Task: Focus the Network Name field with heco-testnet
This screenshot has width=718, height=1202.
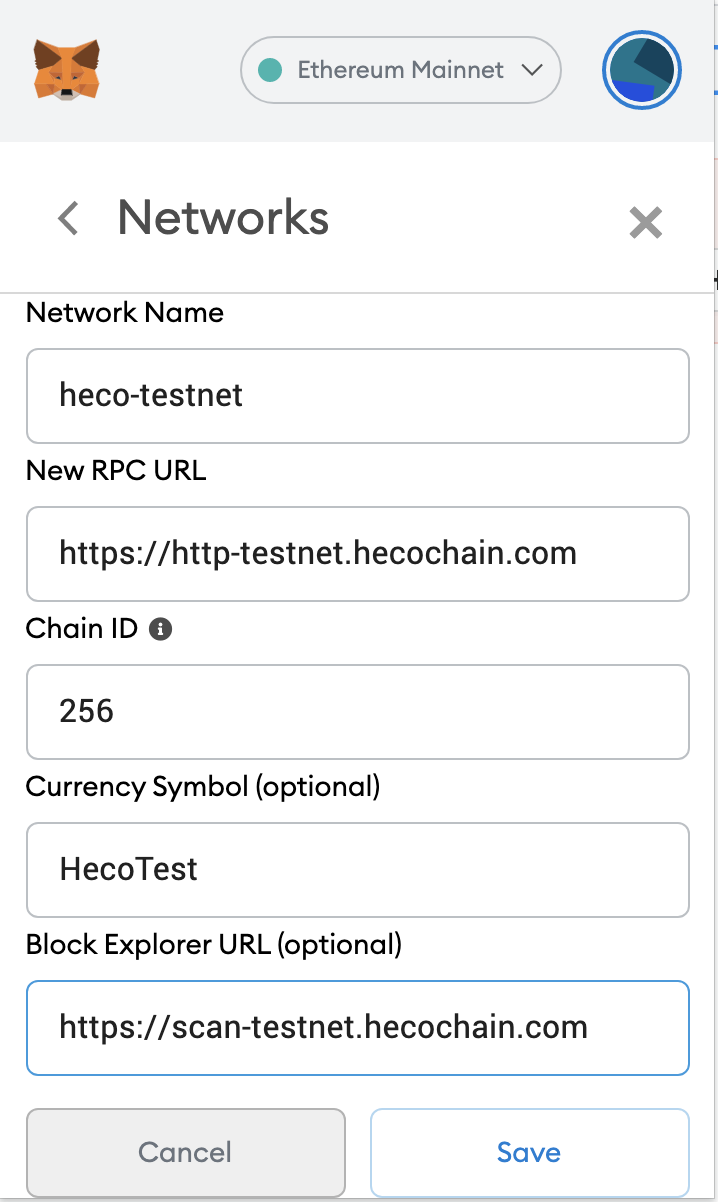Action: (x=357, y=395)
